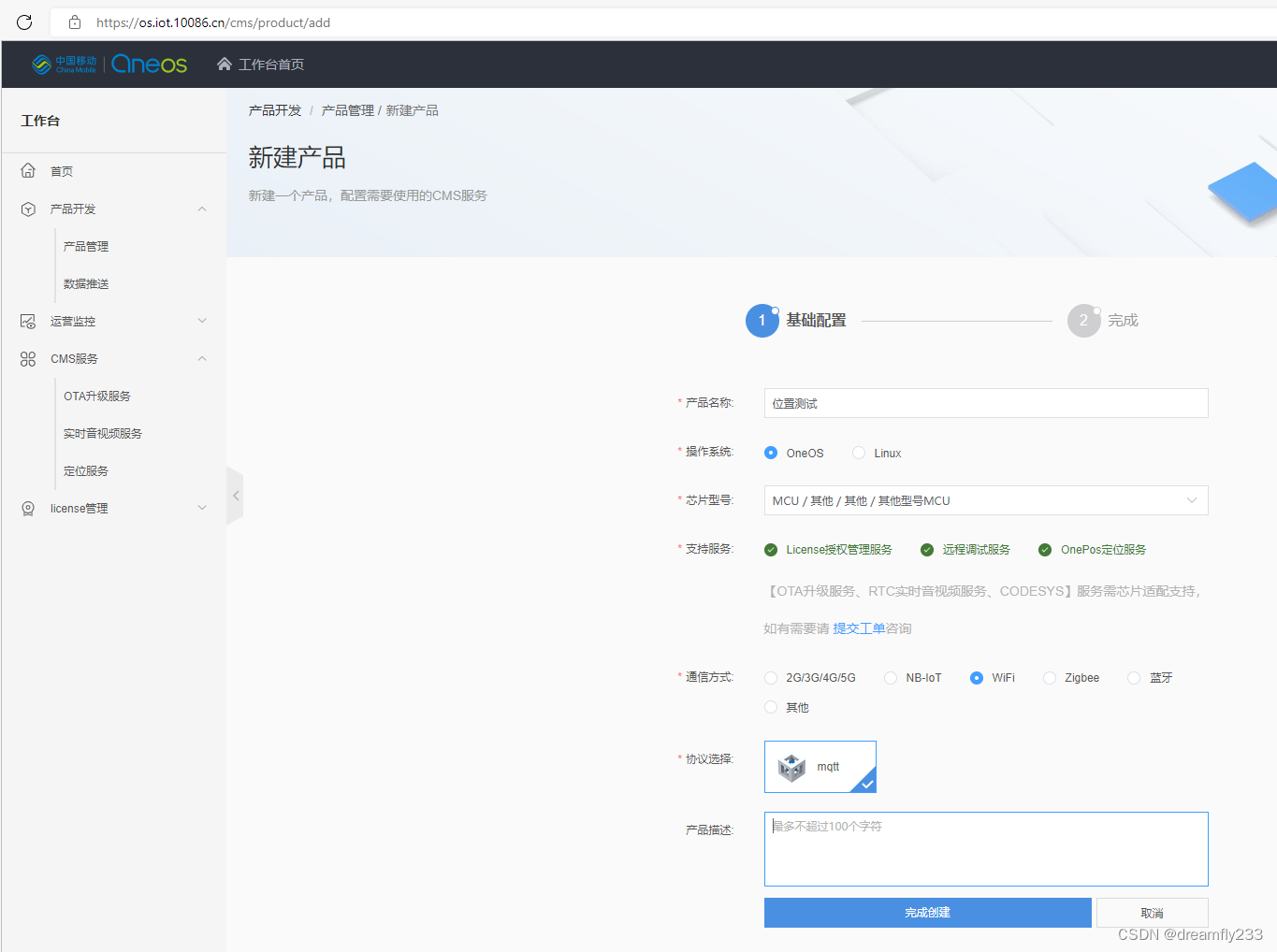1277x952 pixels.
Task: Click the cube icon beside 产品开发
Action: pos(28,209)
